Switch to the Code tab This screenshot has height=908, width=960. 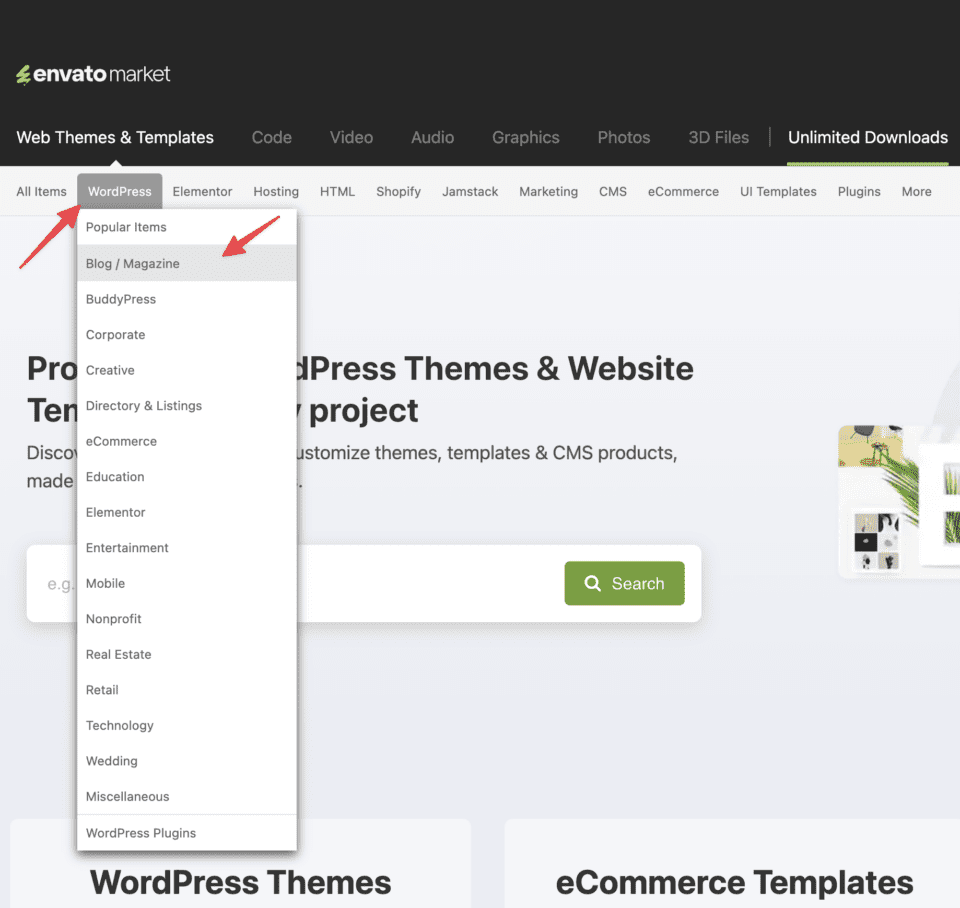[272, 138]
